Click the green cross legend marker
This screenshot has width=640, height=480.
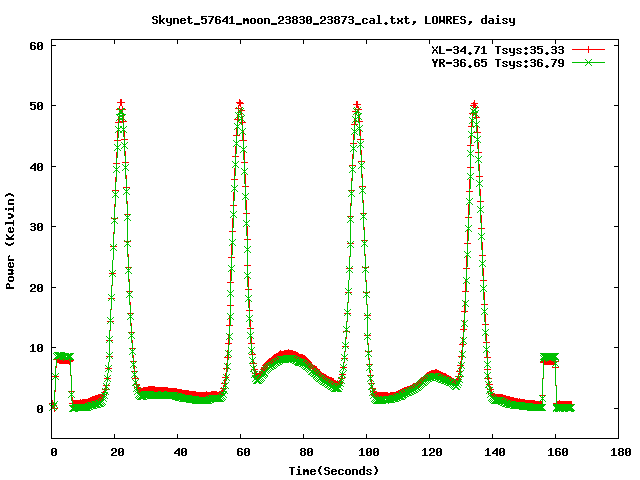tap(588, 62)
